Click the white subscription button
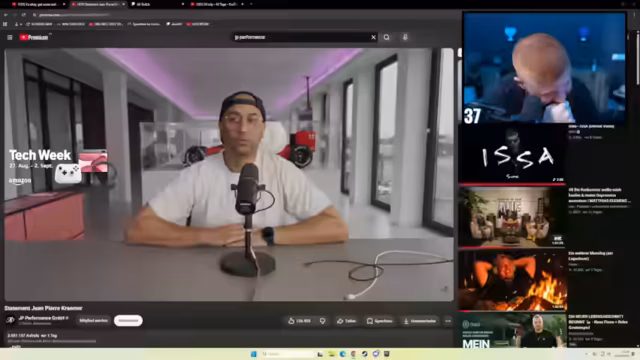The height and width of the screenshot is (360, 640). [128, 320]
